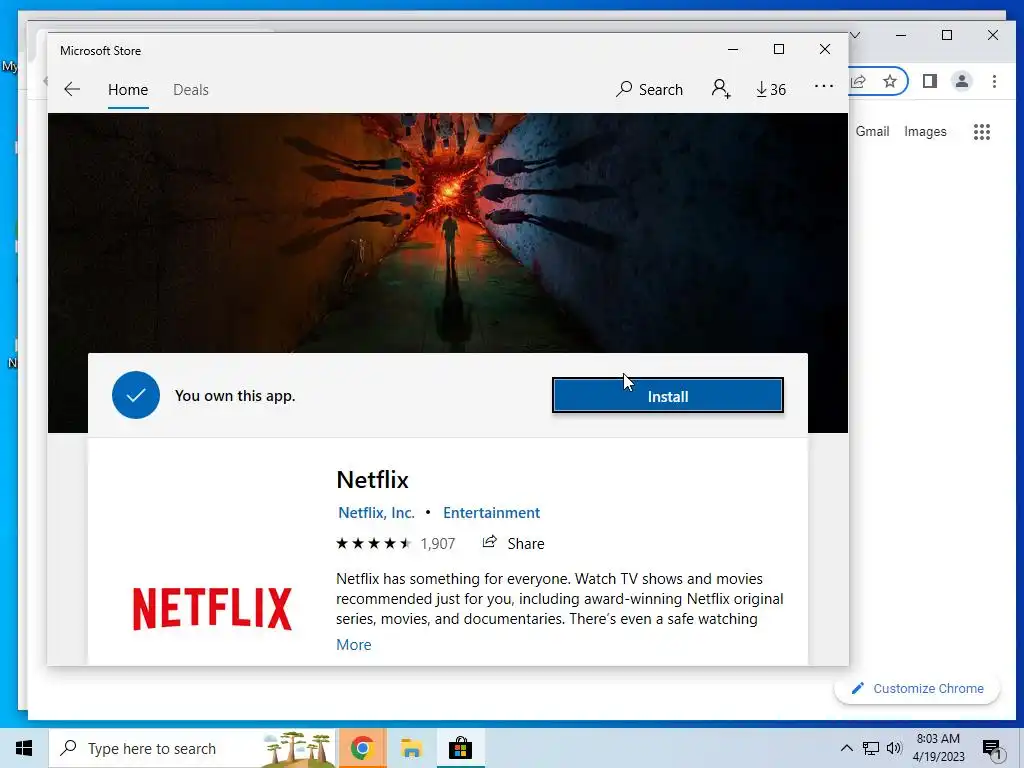Click Customize Chrome button
This screenshot has height=768, width=1024.
[917, 688]
